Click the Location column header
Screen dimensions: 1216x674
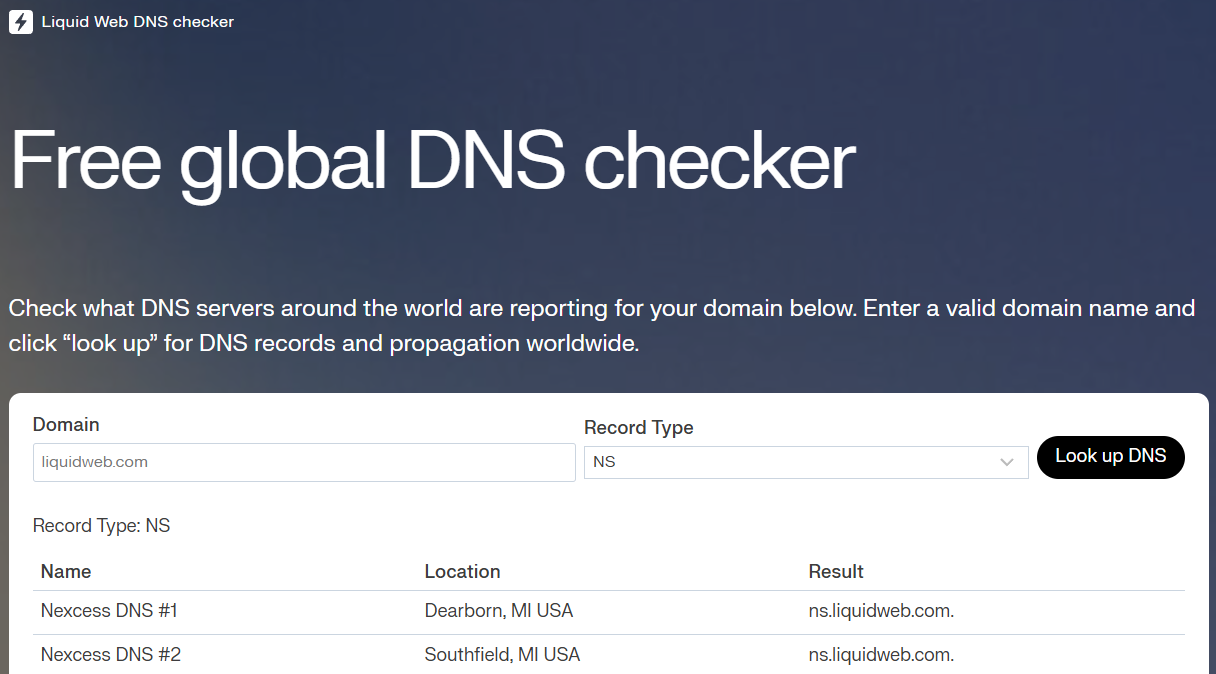click(462, 571)
